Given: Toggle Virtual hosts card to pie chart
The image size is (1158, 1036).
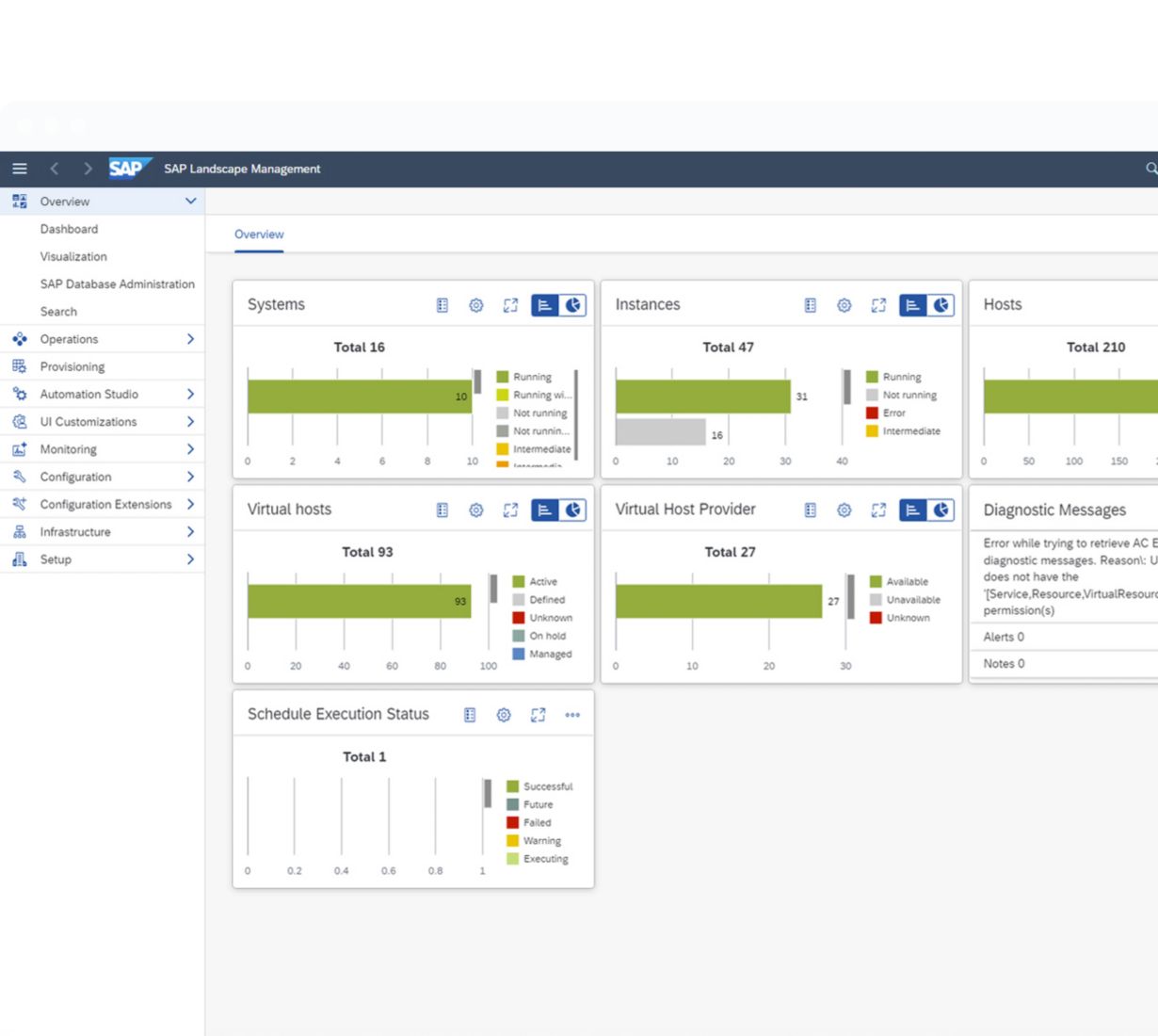Looking at the screenshot, I should (x=572, y=510).
